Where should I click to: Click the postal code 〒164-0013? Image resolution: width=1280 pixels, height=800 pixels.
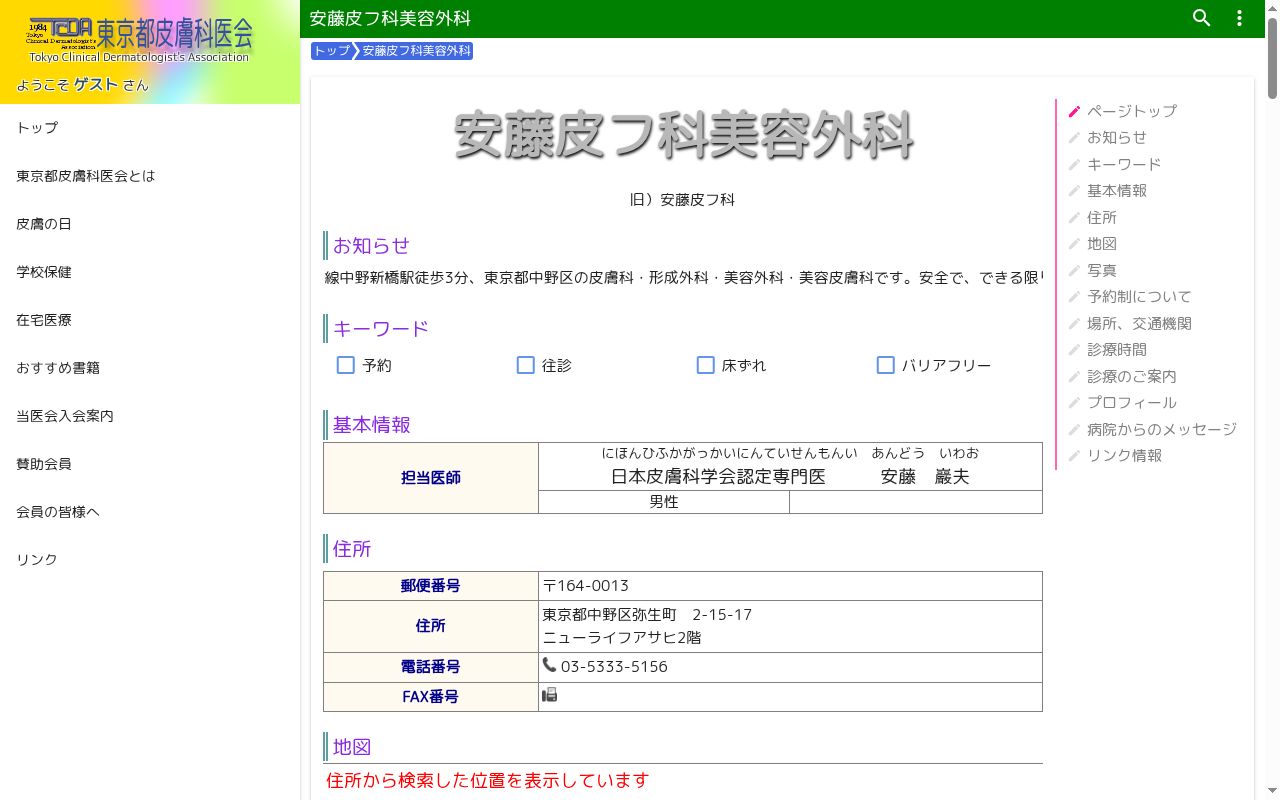[586, 586]
